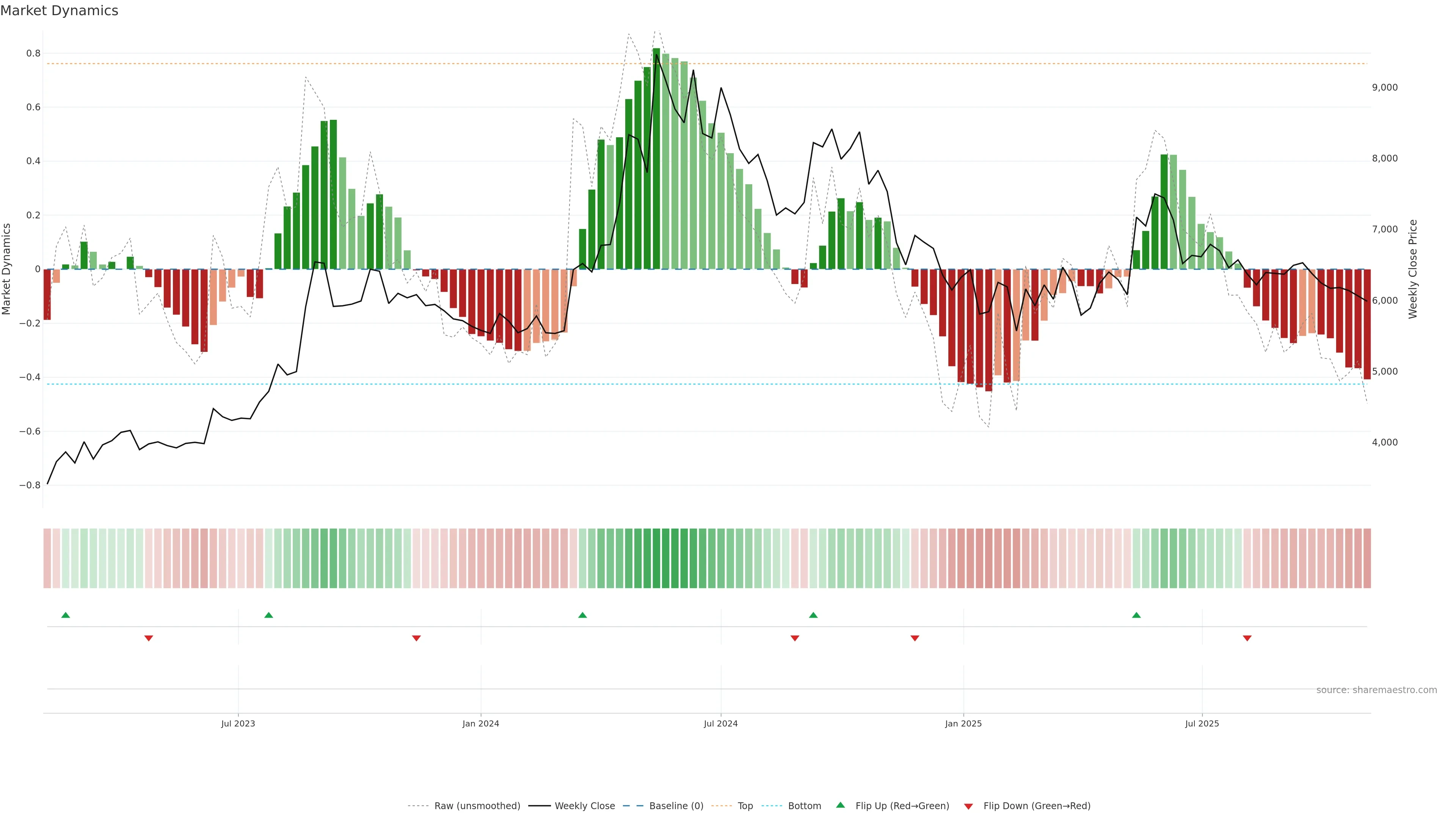1456x819 pixels.
Task: Click the green Flip Up legend triangle
Action: pyautogui.click(x=841, y=805)
